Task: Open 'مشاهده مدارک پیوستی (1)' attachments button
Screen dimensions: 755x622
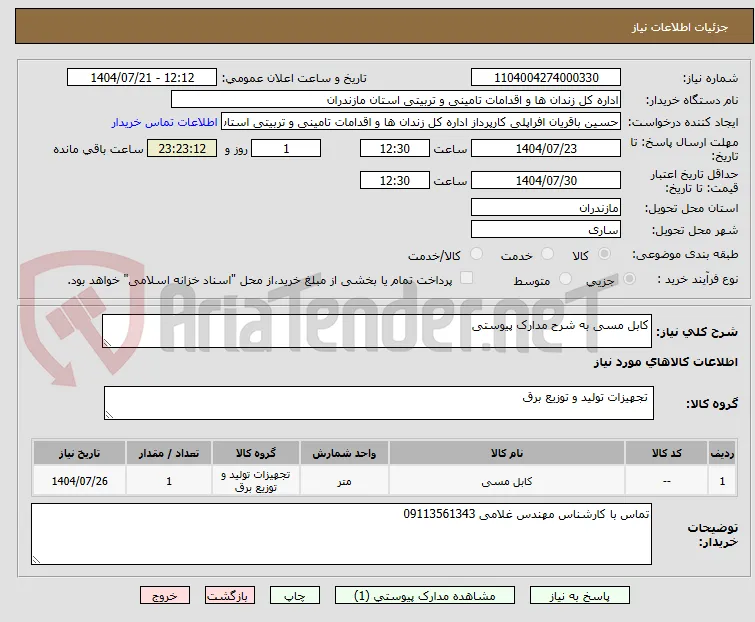Action: pos(425,596)
